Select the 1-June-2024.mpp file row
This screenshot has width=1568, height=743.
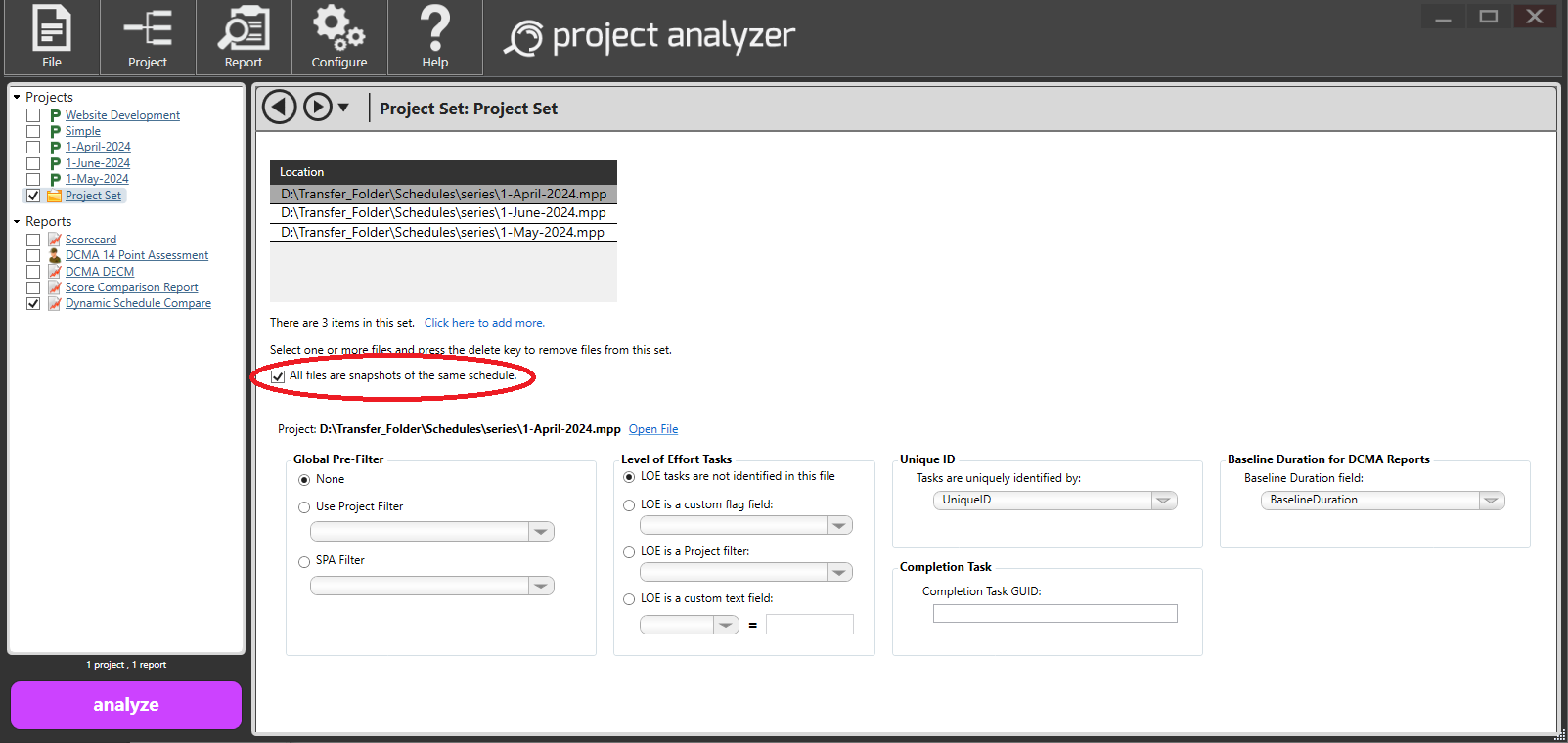(443, 213)
